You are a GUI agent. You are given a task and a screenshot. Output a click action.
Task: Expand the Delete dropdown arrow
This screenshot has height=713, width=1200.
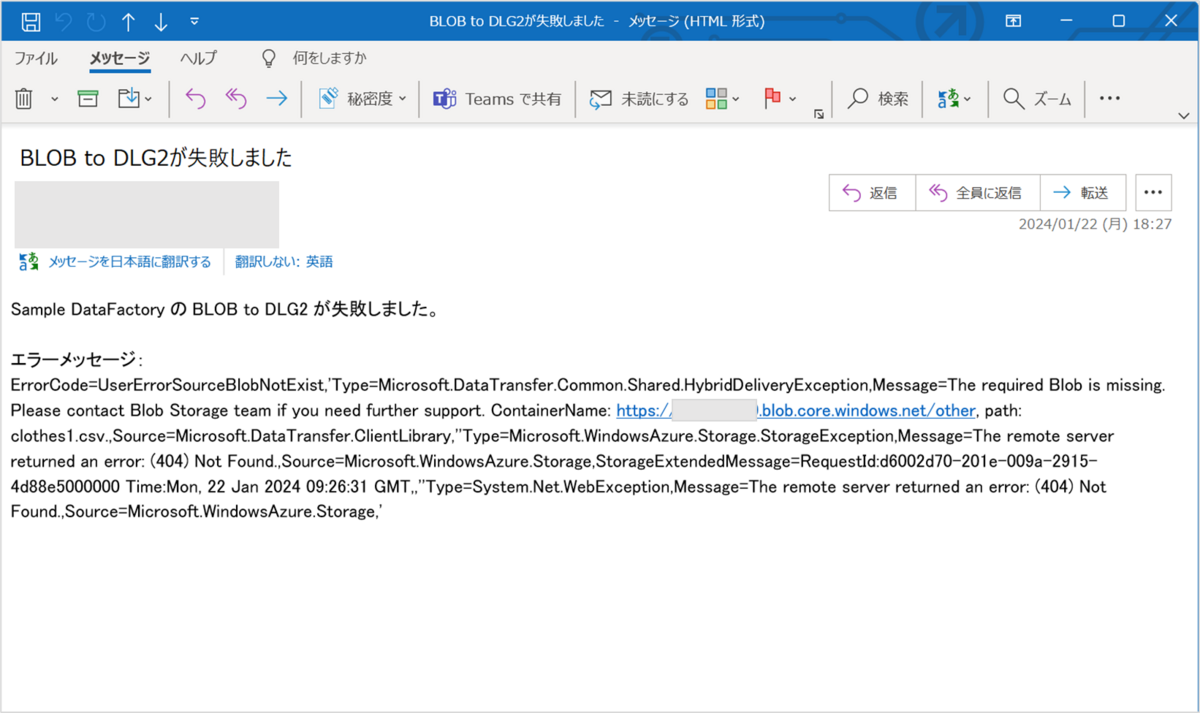pos(55,99)
